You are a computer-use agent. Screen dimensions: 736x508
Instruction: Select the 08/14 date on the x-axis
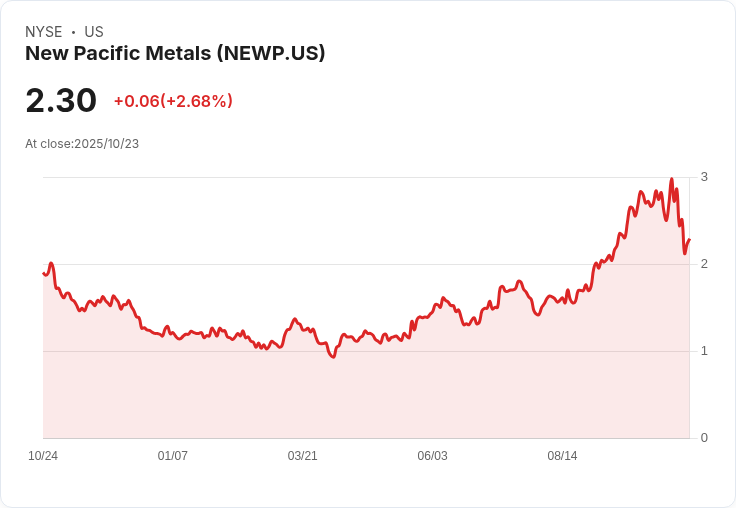562,456
